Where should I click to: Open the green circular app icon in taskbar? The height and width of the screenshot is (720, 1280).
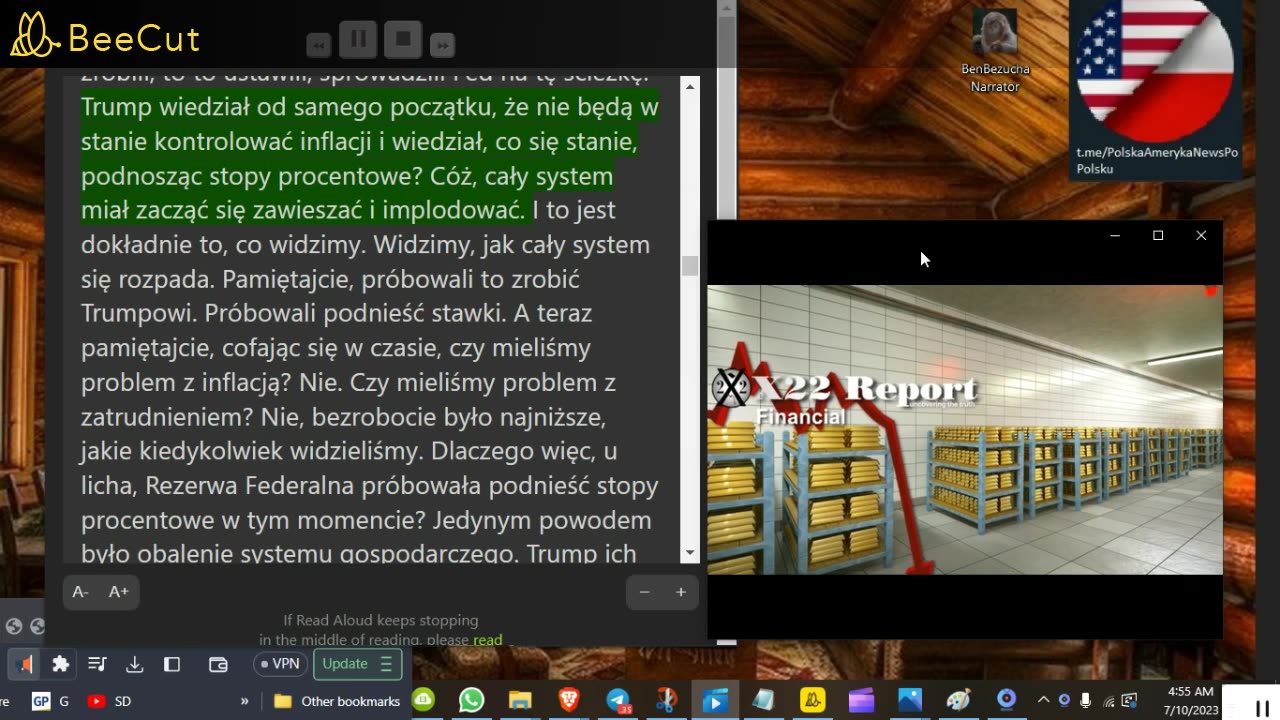coord(423,700)
